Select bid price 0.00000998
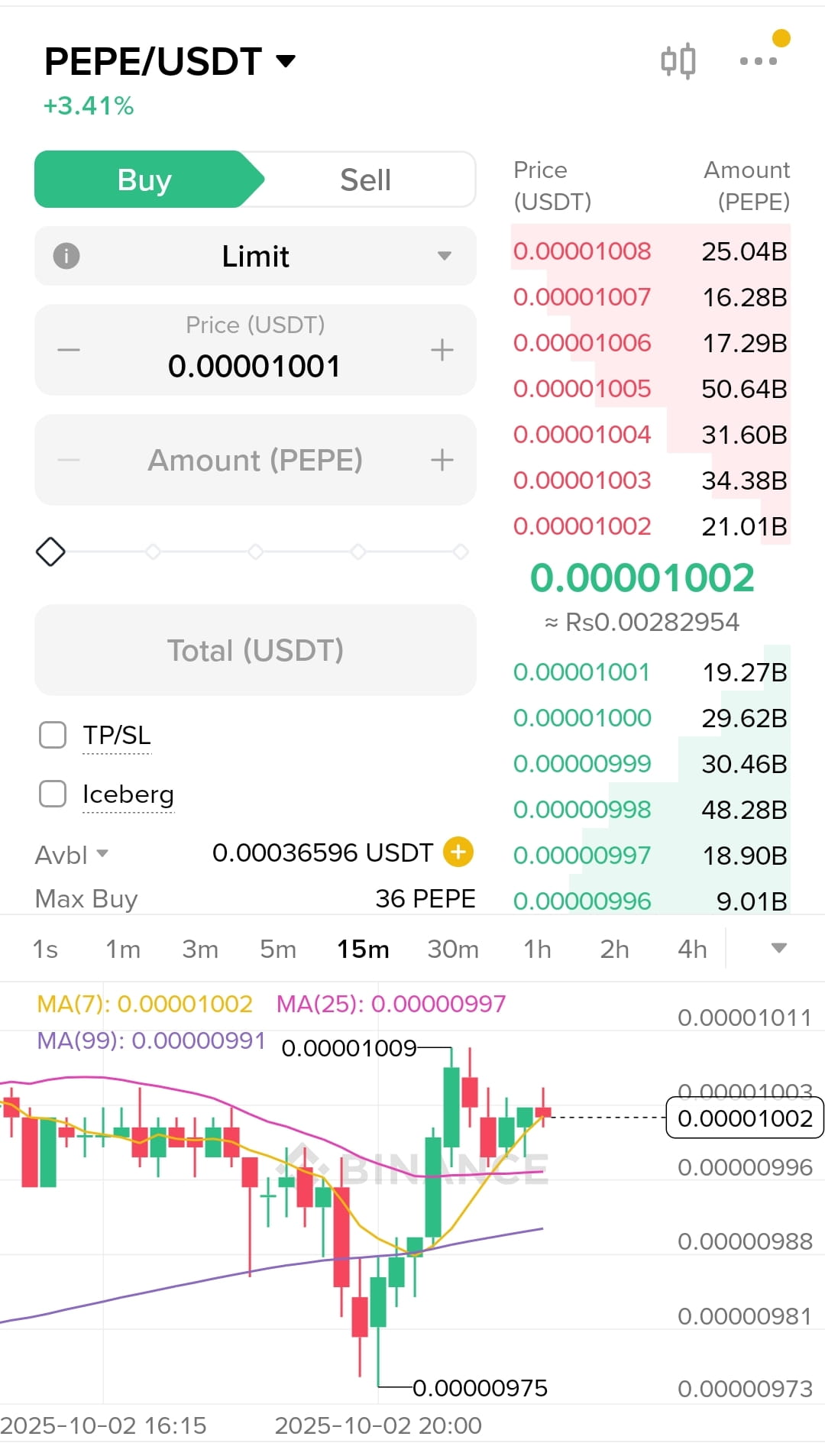The width and height of the screenshot is (825, 1456). [582, 810]
